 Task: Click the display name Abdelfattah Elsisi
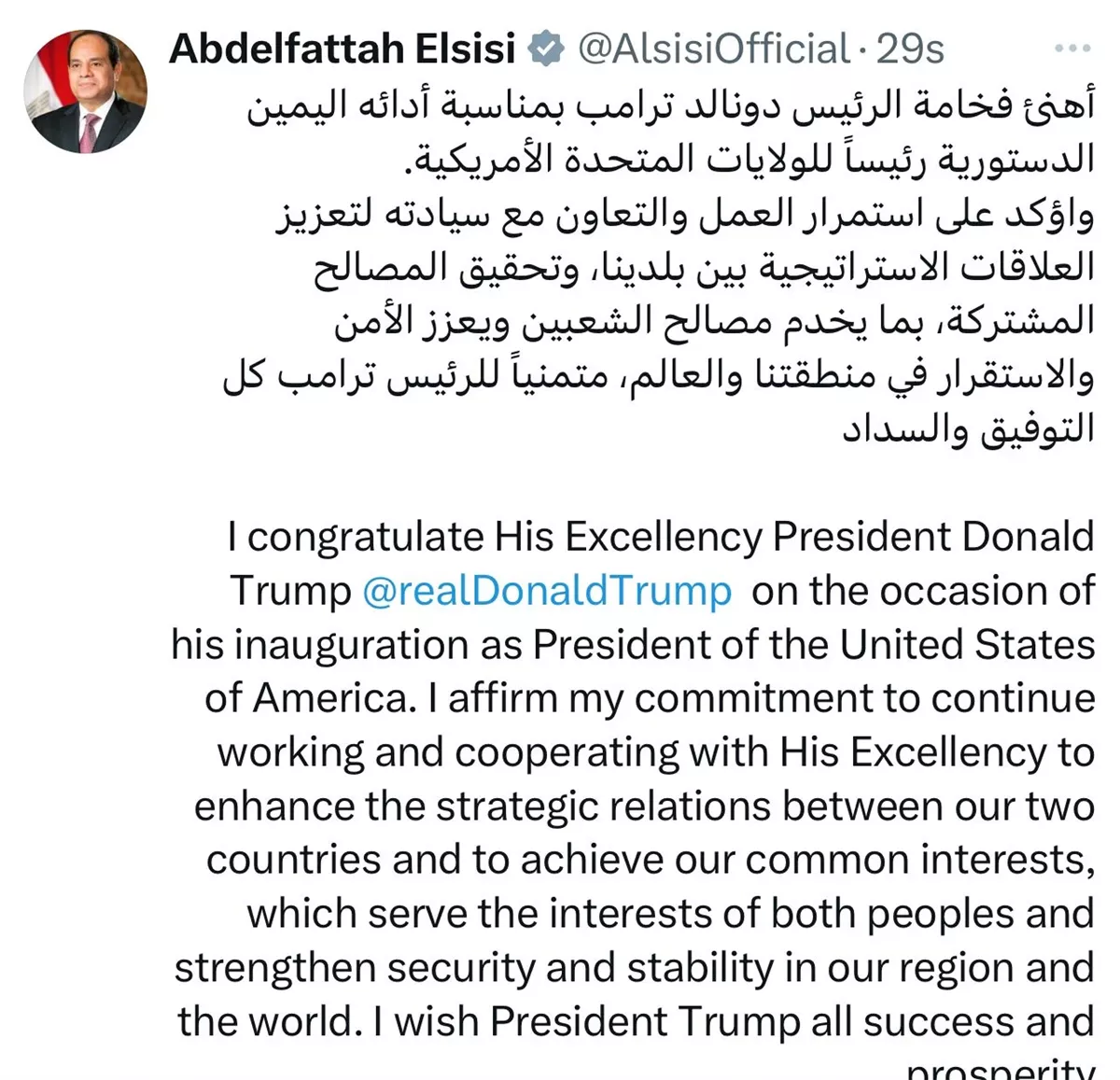click(x=343, y=49)
